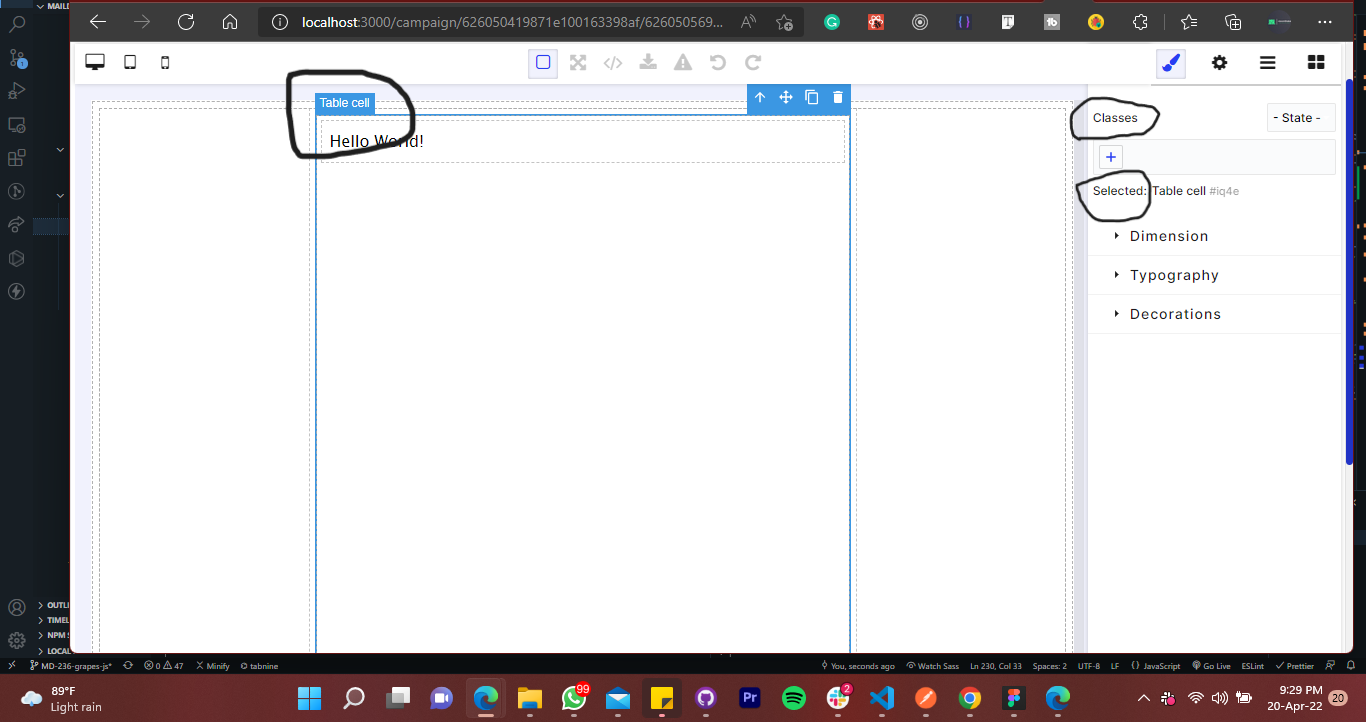This screenshot has height=722, width=1366.
Task: Click the Table cell badge label
Action: pyautogui.click(x=345, y=103)
